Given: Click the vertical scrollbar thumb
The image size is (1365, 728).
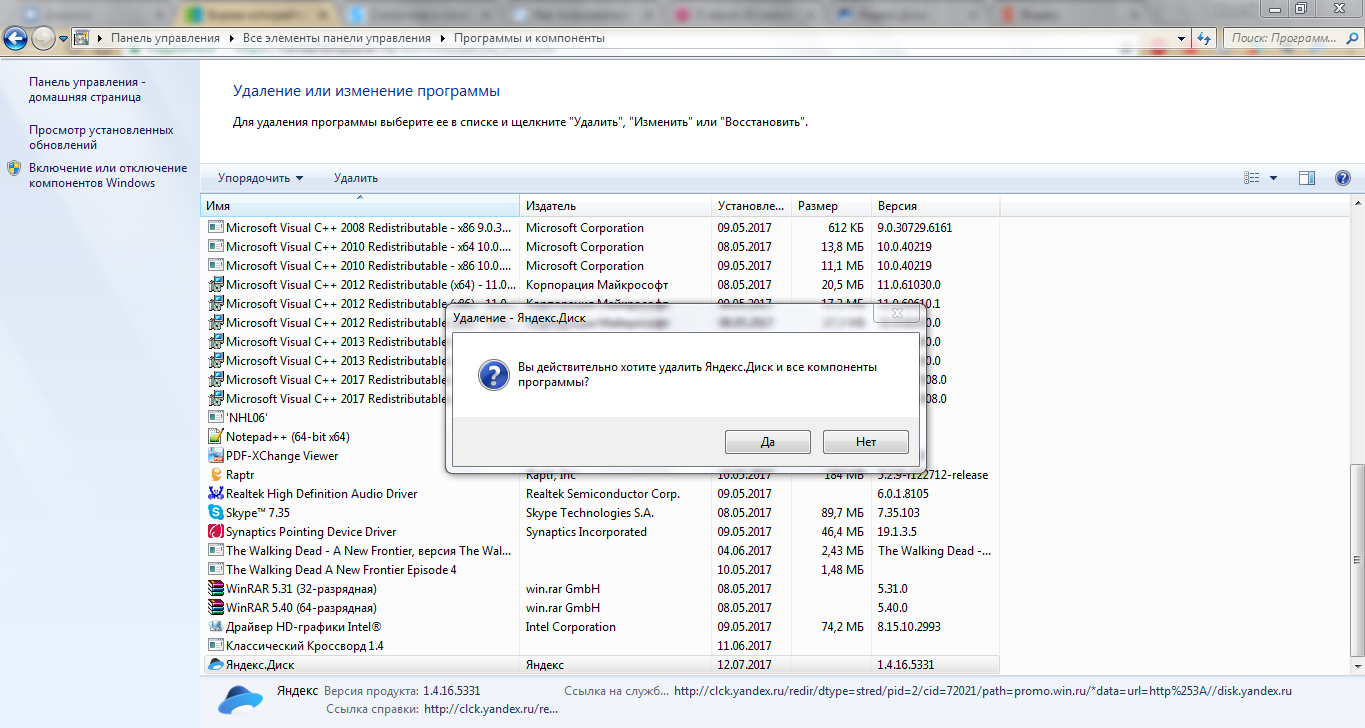Looking at the screenshot, I should pos(1356,558).
